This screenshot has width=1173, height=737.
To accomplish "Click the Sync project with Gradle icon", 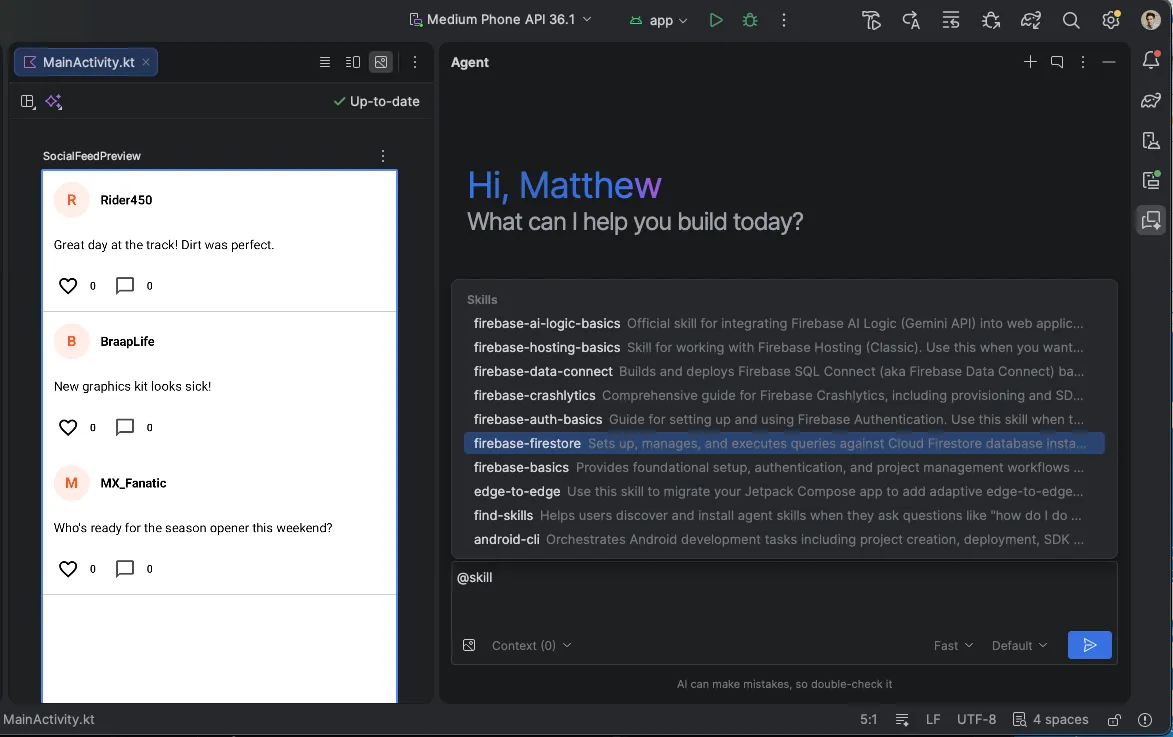I will pos(1031,20).
